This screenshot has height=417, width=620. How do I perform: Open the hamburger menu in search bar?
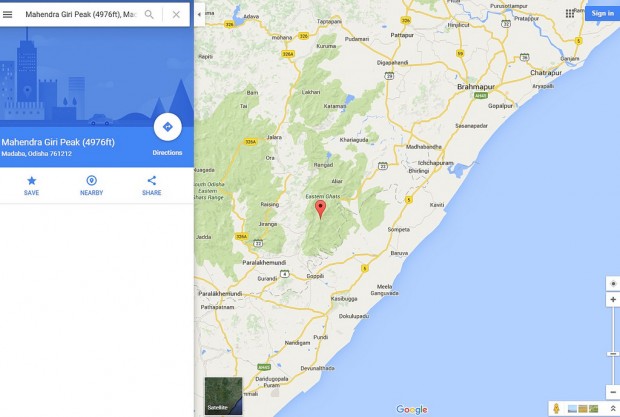coord(8,15)
